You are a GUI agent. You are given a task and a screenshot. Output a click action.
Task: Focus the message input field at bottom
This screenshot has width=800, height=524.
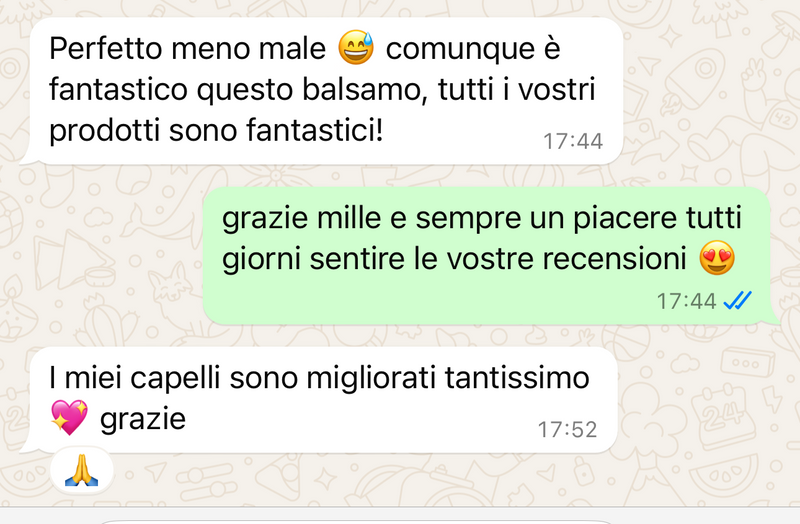357,521
